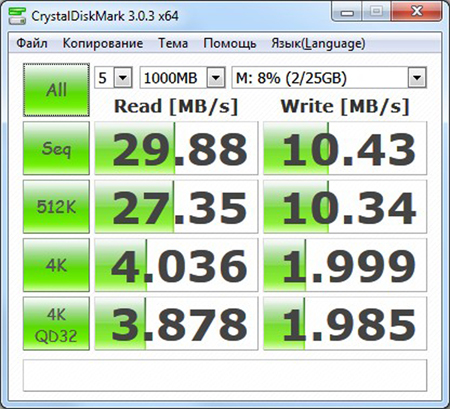Screen dimensions: 450x409
Task: Close the CrystalDiskMark window
Action: click(x=417, y=11)
